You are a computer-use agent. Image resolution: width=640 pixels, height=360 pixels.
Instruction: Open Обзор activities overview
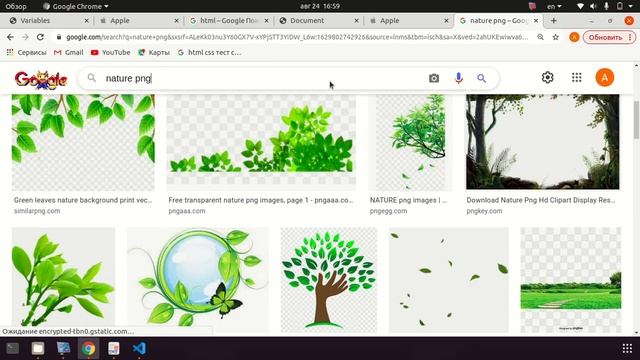click(16, 6)
